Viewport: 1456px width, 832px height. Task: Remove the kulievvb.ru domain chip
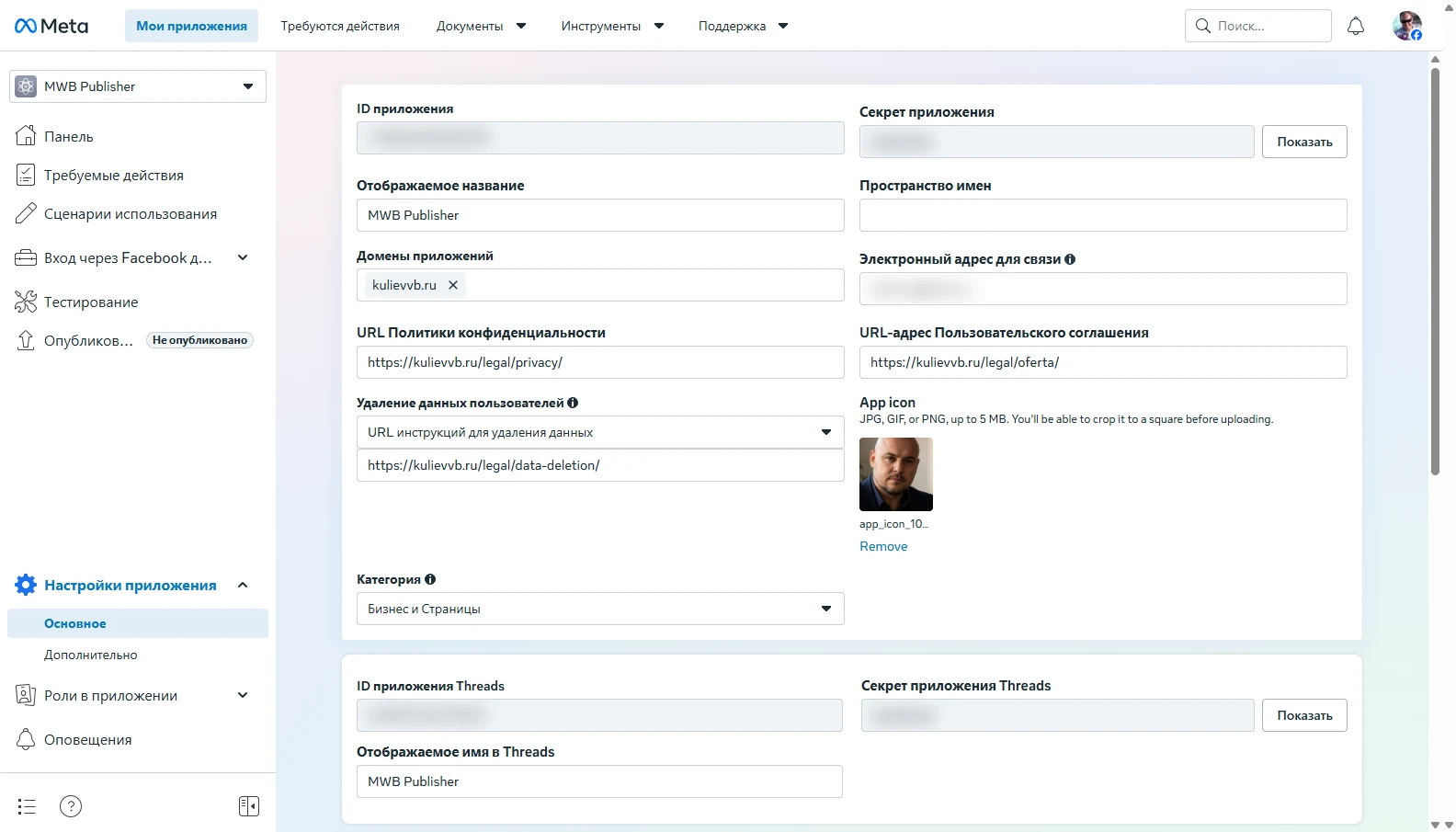click(453, 285)
